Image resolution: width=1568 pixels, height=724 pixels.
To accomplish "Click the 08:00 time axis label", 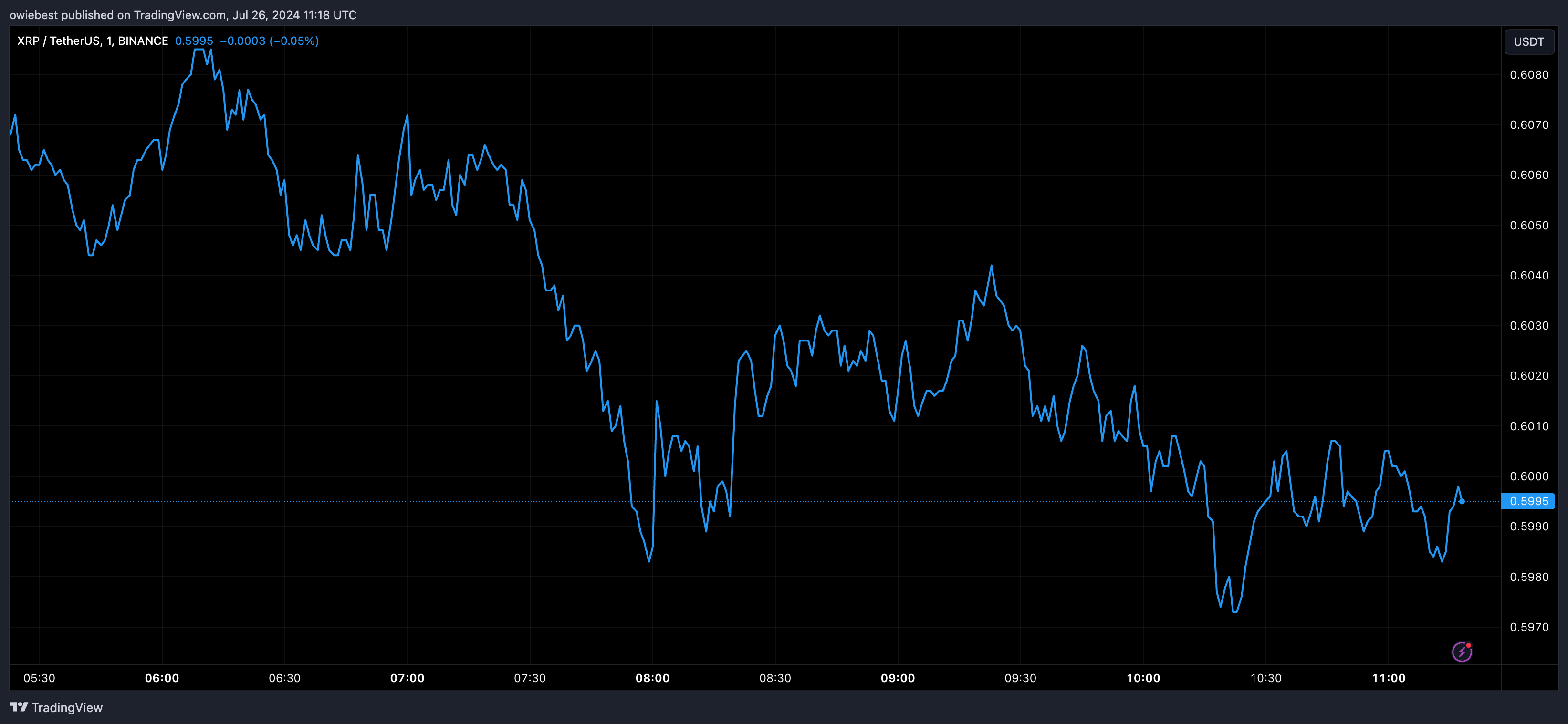I will click(652, 678).
